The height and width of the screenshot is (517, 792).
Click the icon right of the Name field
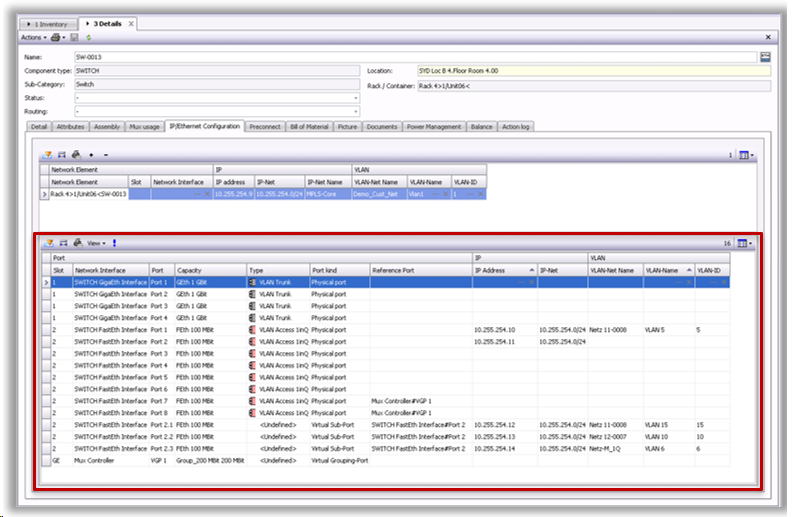pyautogui.click(x=765, y=57)
